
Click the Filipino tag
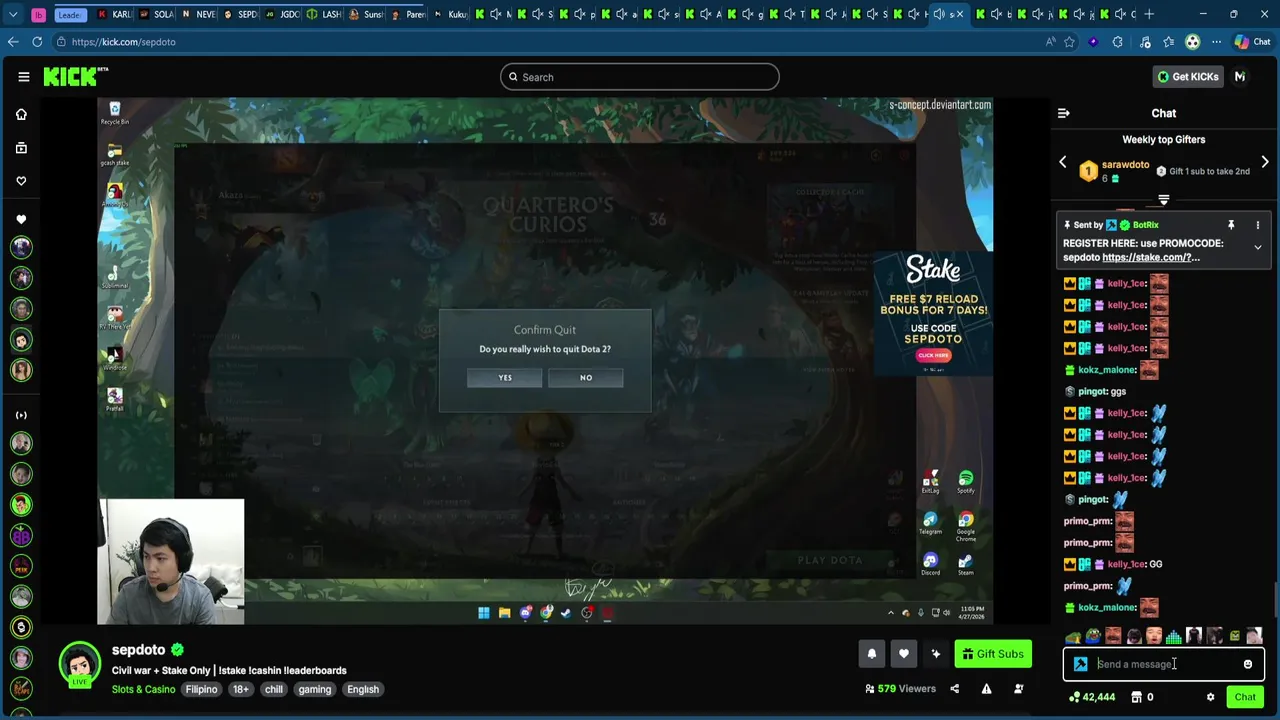click(201, 689)
